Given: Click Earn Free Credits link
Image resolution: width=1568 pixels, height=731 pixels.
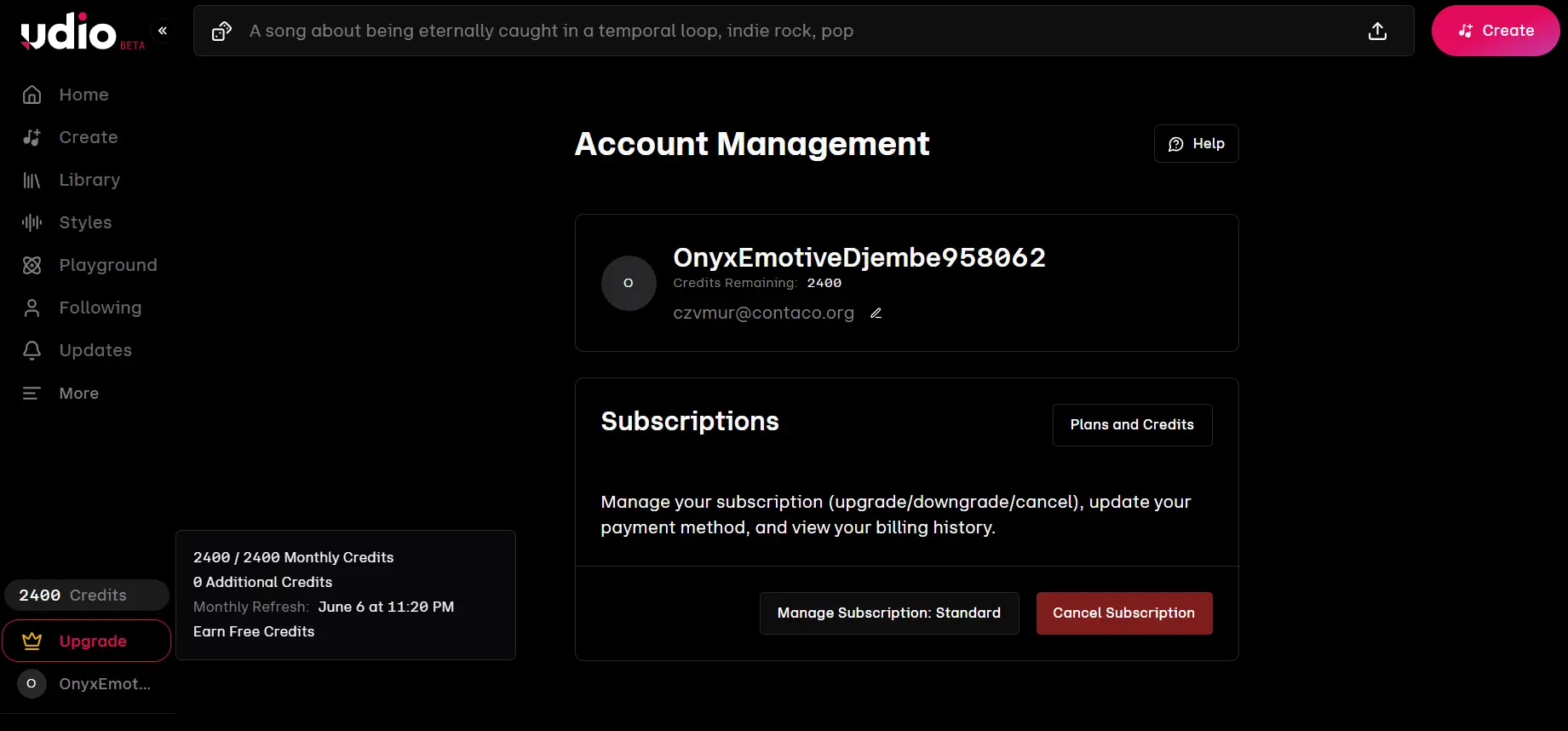Looking at the screenshot, I should [254, 631].
